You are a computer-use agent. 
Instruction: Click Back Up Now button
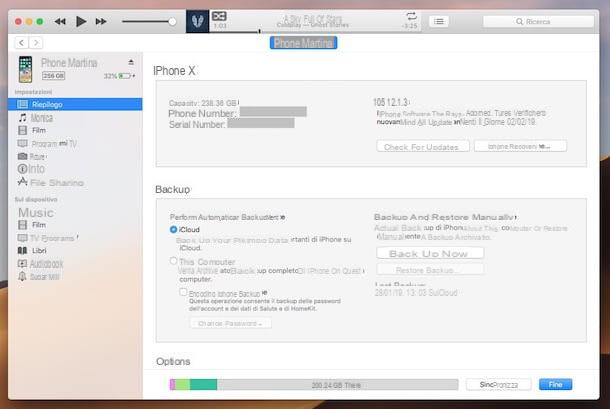(x=430, y=253)
